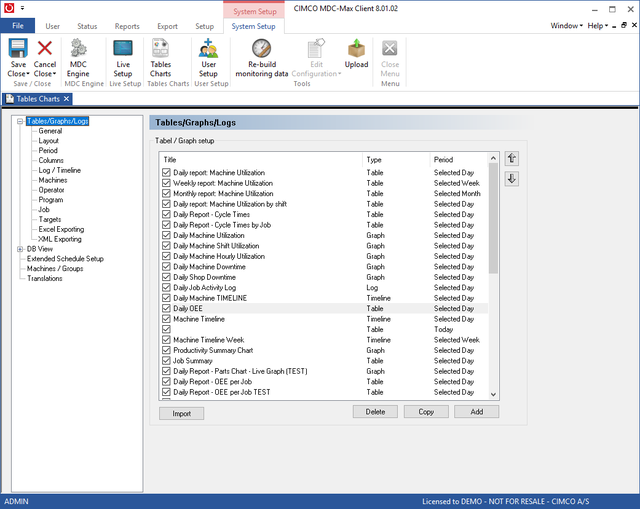Open User Setup people icon
Viewport: 640px width, 509px height.
pos(208,48)
